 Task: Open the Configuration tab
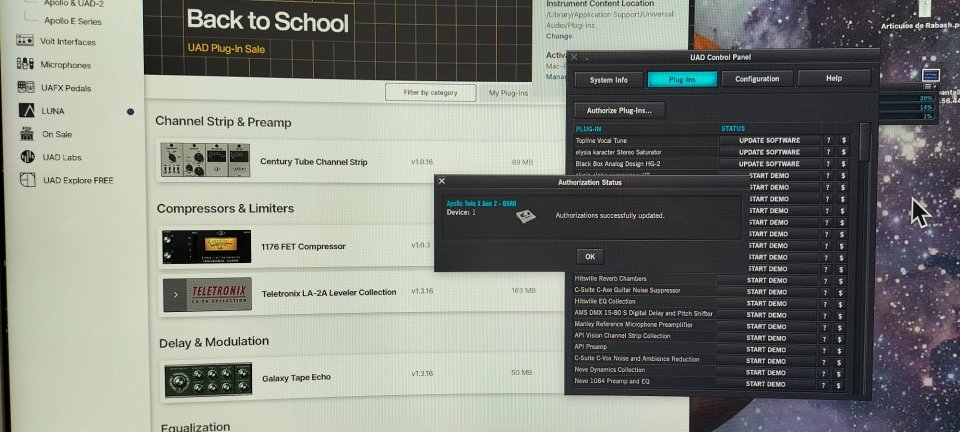tap(757, 79)
